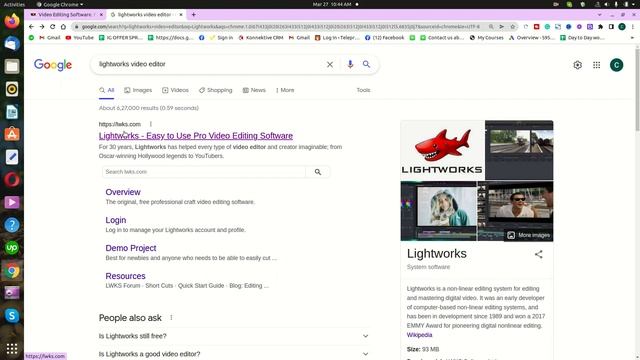Click the page vertical scrollbar
Image resolution: width=640 pixels, height=360 pixels.
click(637, 89)
